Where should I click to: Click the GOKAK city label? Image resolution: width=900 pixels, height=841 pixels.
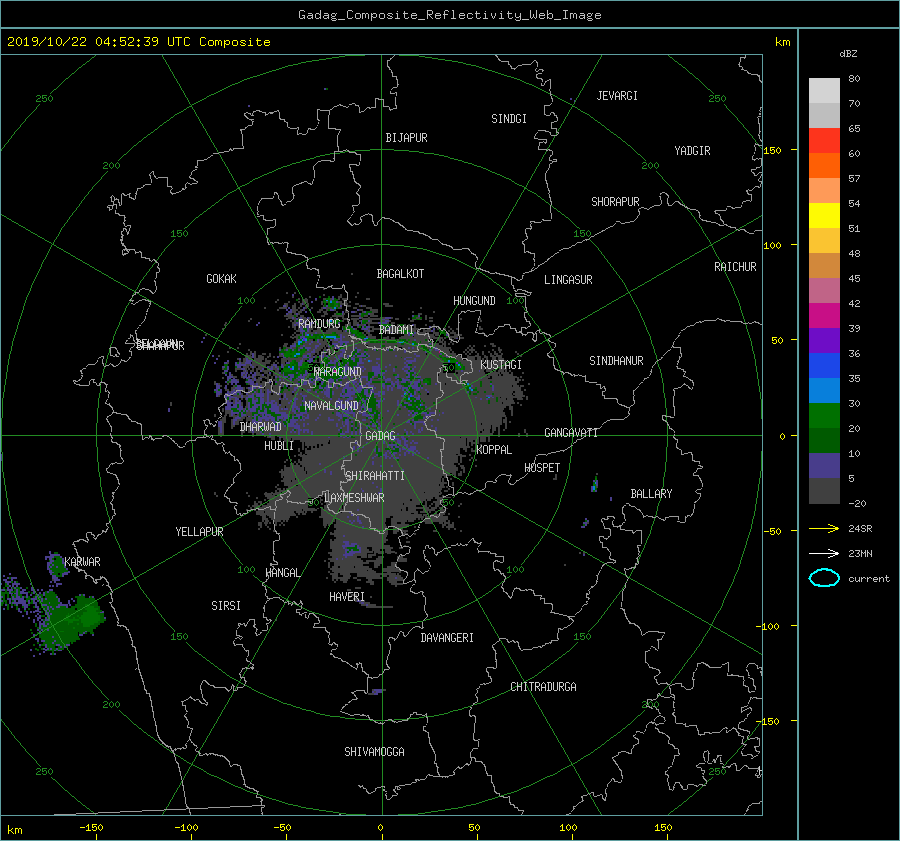click(x=222, y=279)
